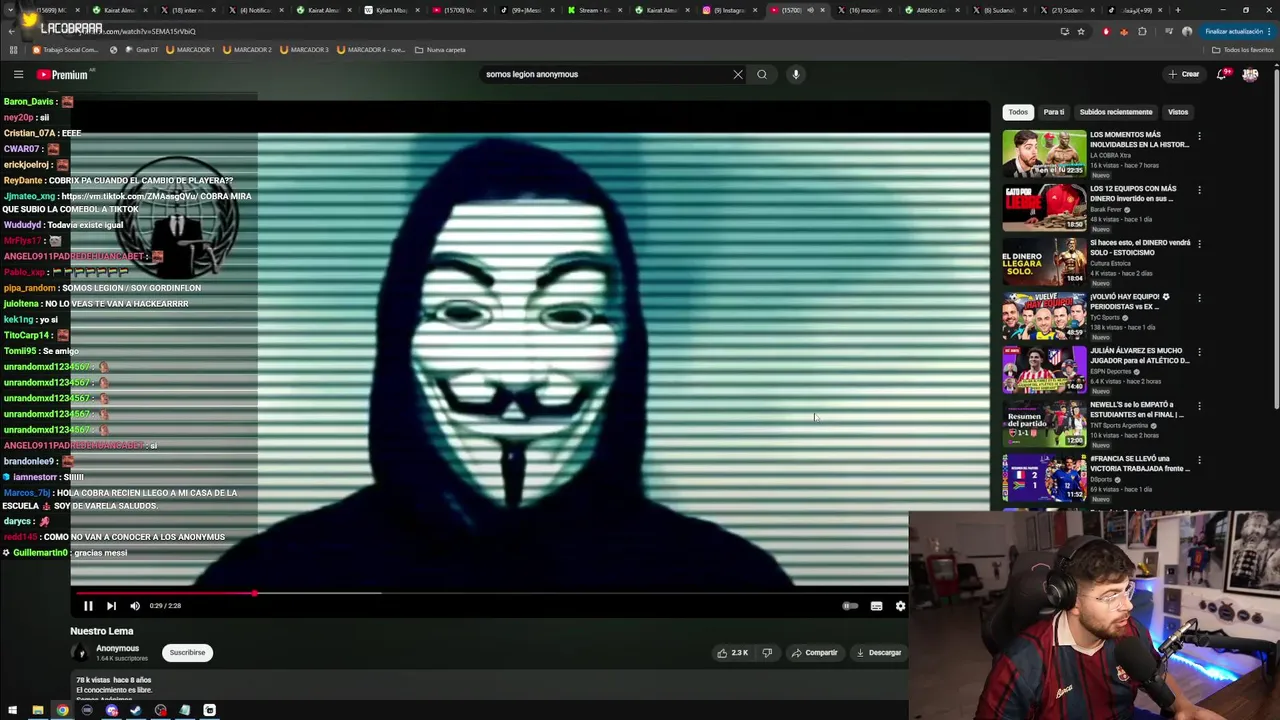Image resolution: width=1280 pixels, height=720 pixels.
Task: Open the Crear menu
Action: 1184,74
